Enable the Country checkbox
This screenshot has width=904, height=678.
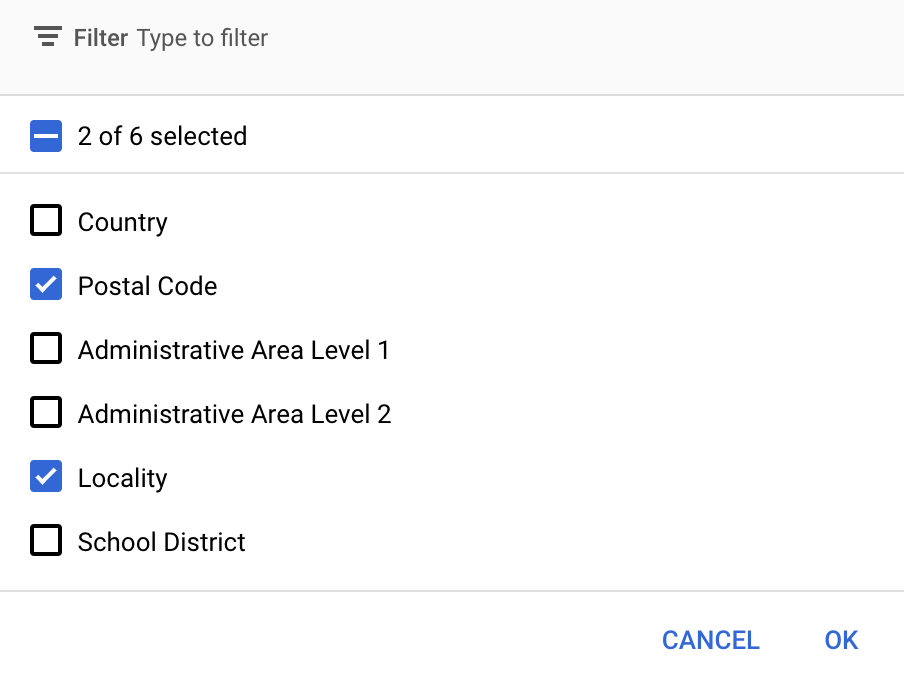(x=45, y=221)
